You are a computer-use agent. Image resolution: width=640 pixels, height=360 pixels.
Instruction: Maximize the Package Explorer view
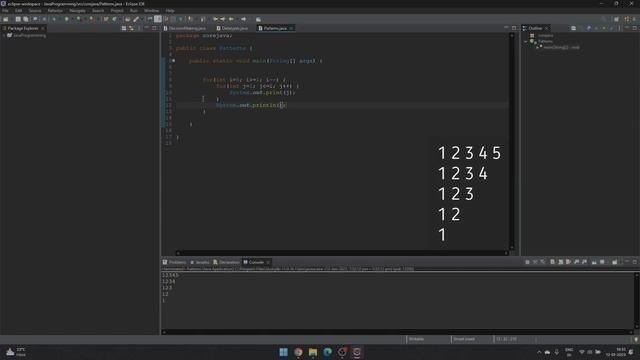(154, 28)
